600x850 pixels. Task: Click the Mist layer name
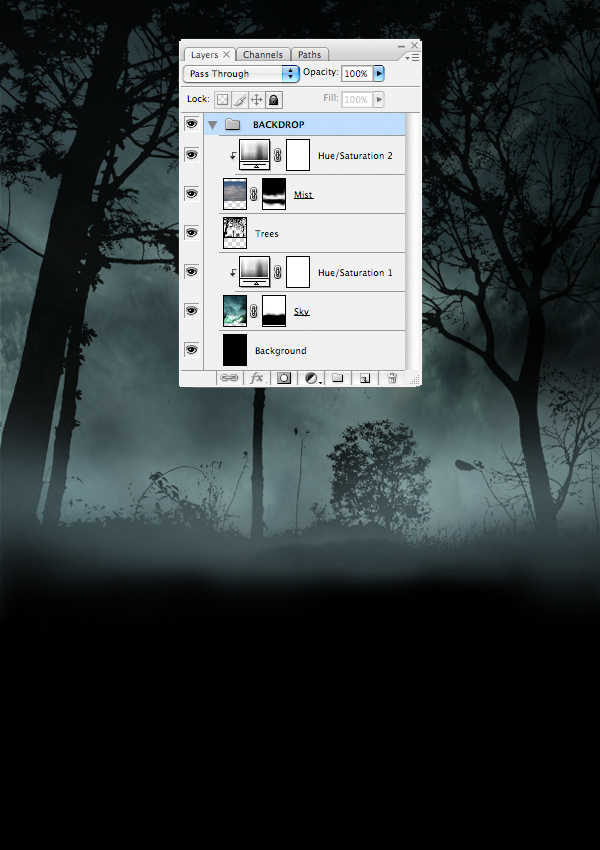click(x=304, y=195)
